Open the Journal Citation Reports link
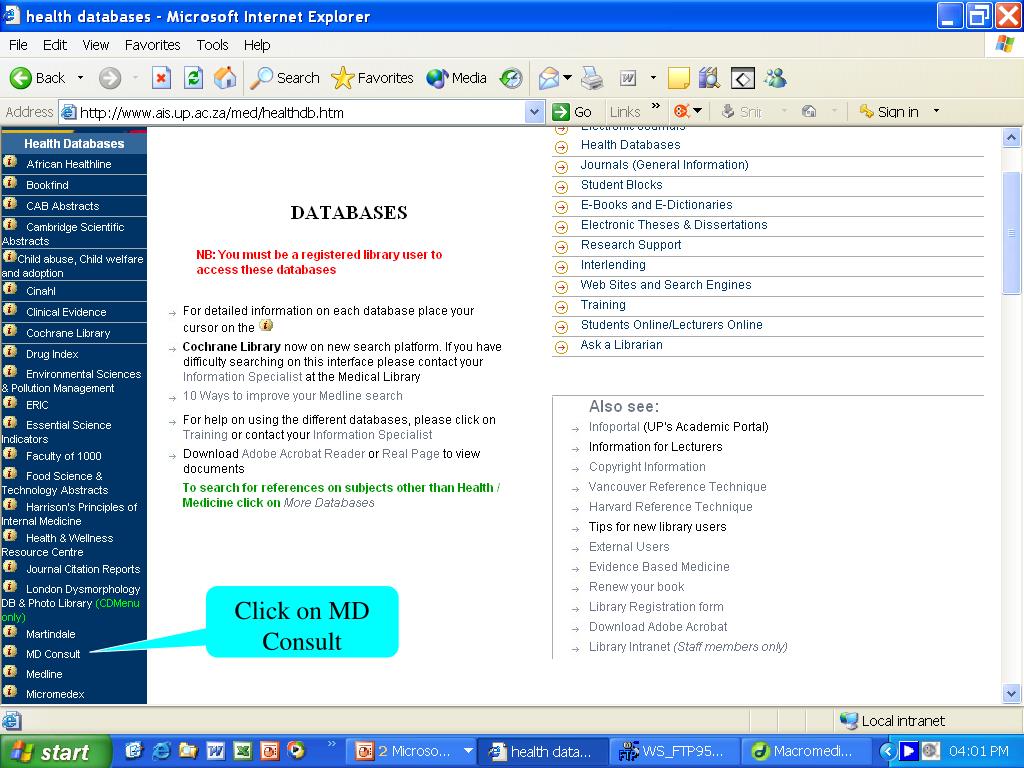Screen dimensions: 1024x768 click(83, 569)
